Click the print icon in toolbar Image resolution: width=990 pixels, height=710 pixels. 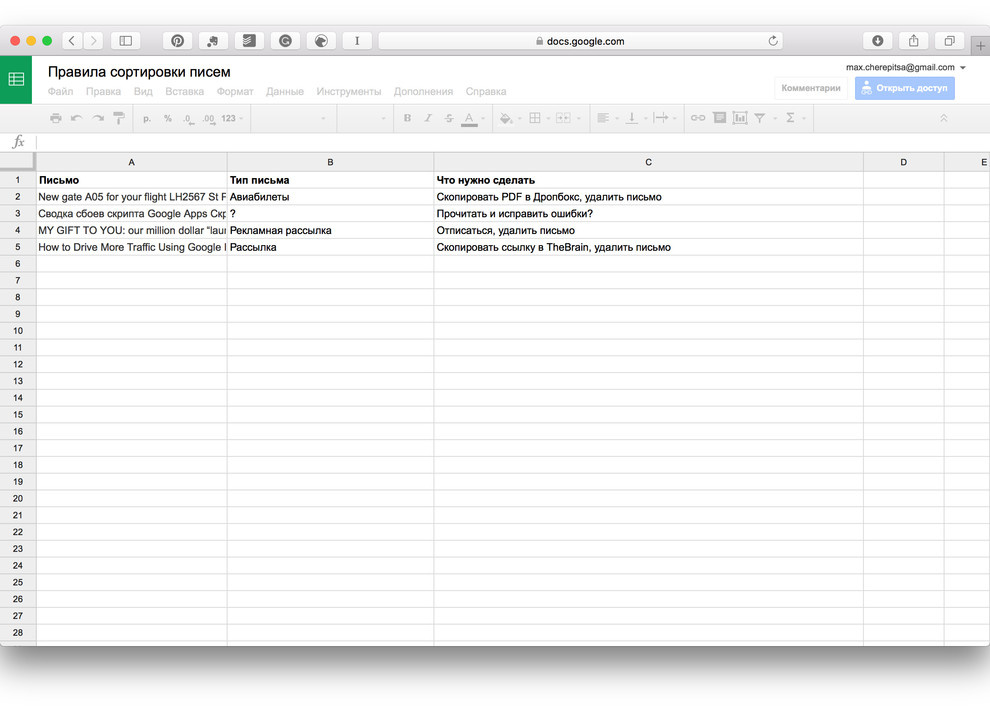[x=55, y=118]
